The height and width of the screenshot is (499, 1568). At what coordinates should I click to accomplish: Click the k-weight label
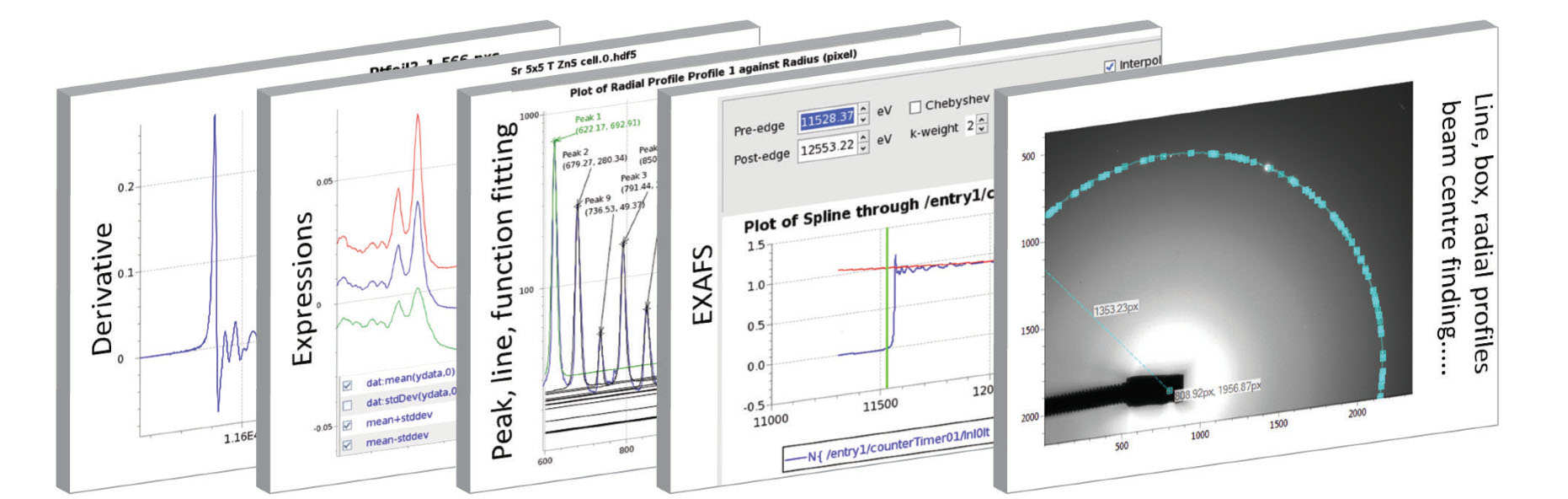[x=934, y=131]
